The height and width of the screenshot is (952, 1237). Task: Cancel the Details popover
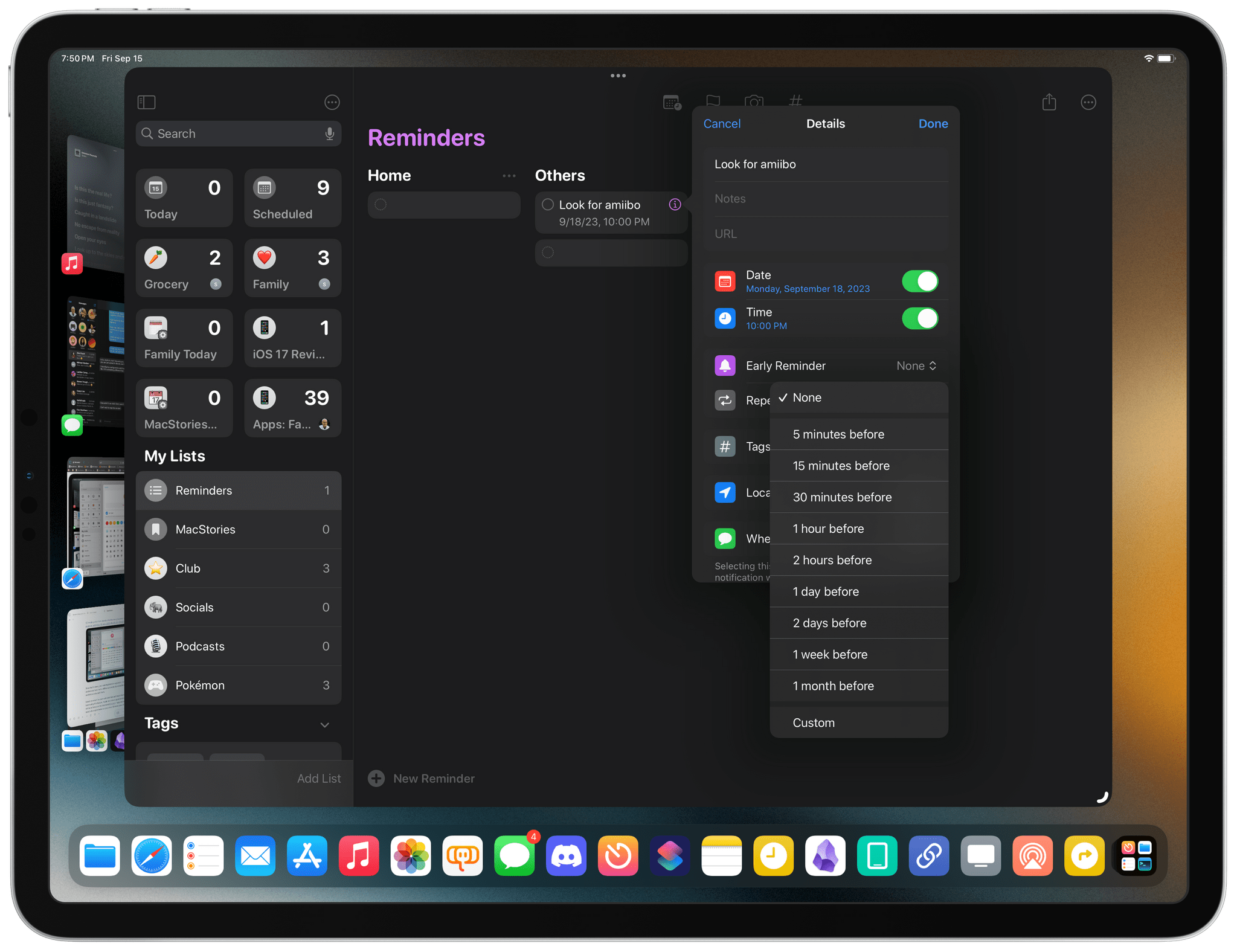pyautogui.click(x=722, y=123)
